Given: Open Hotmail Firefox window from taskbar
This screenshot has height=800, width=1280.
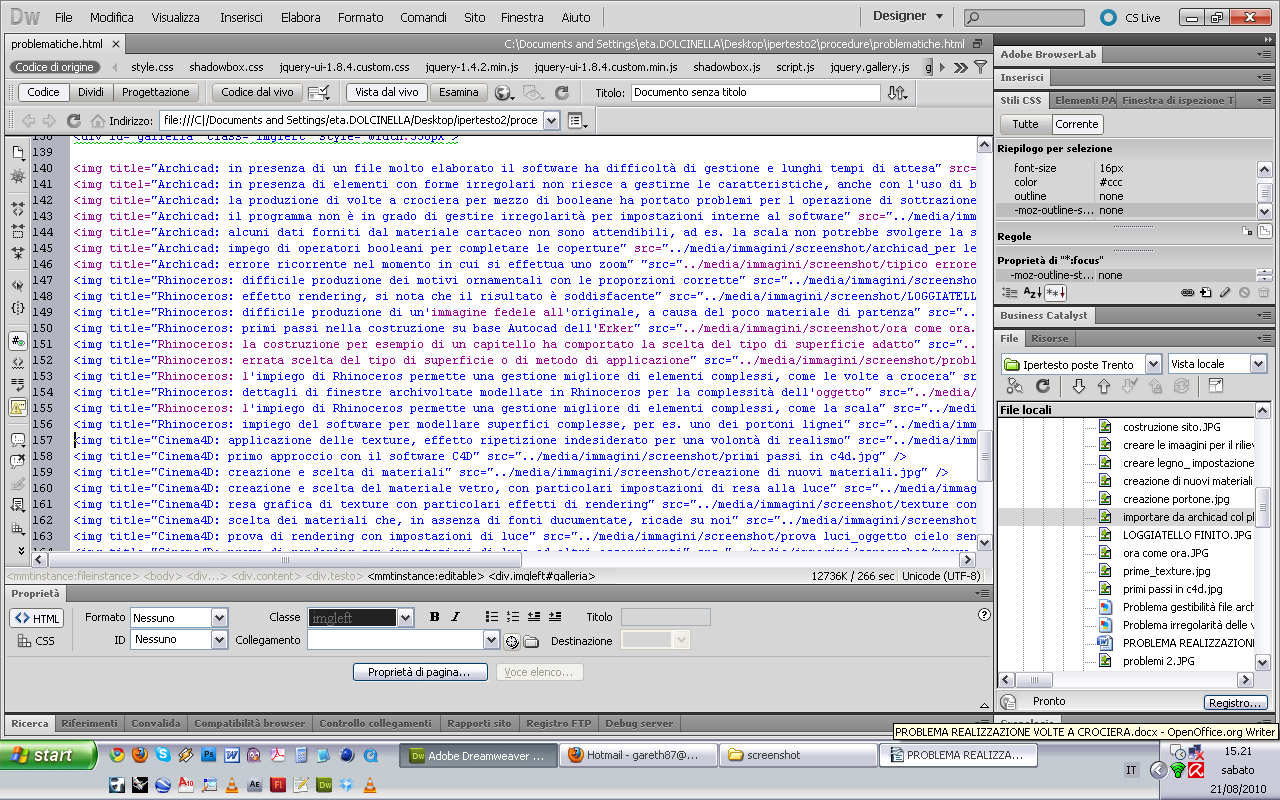Looking at the screenshot, I should pyautogui.click(x=639, y=755).
